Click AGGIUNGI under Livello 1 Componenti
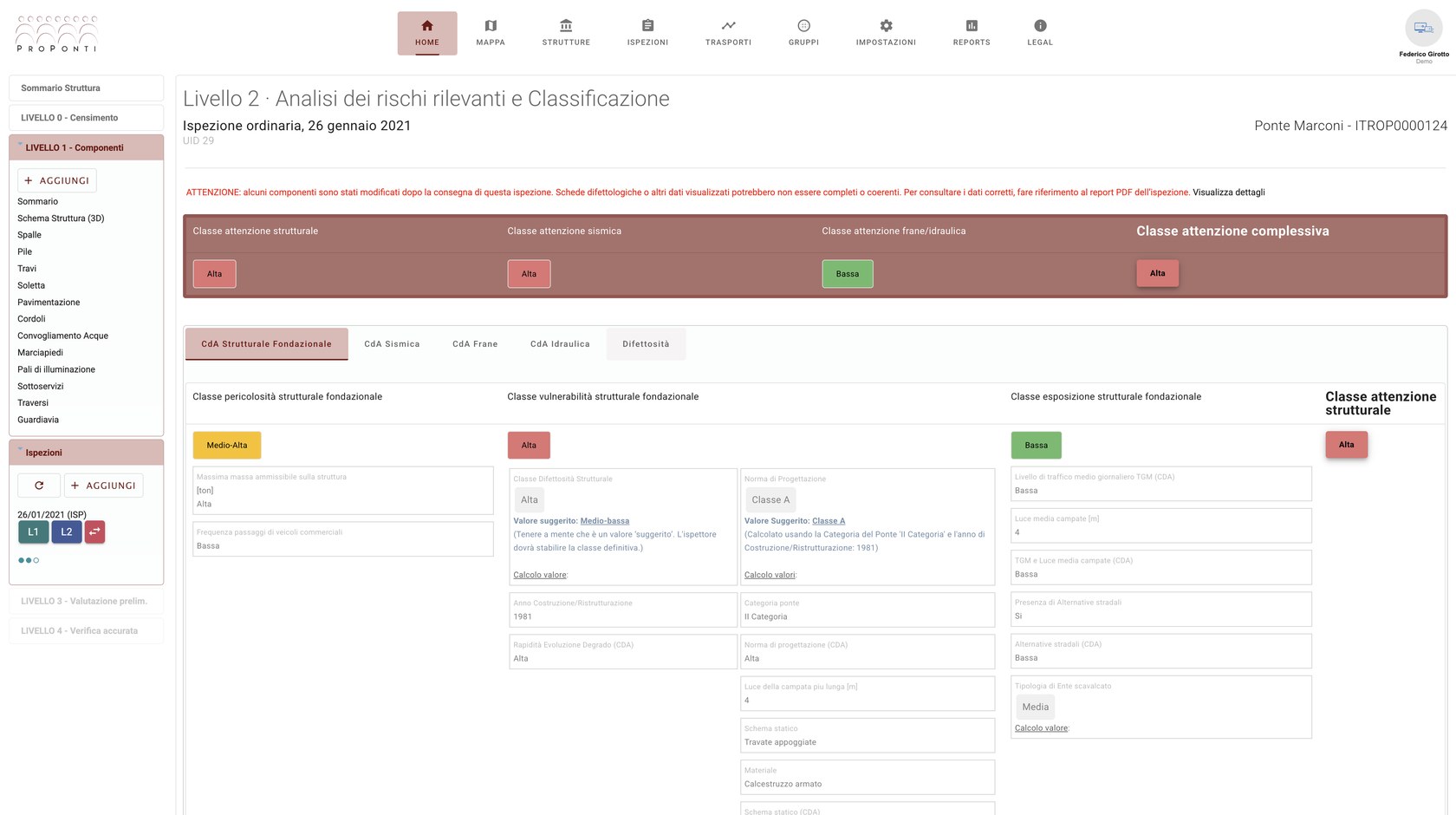 pyautogui.click(x=57, y=180)
